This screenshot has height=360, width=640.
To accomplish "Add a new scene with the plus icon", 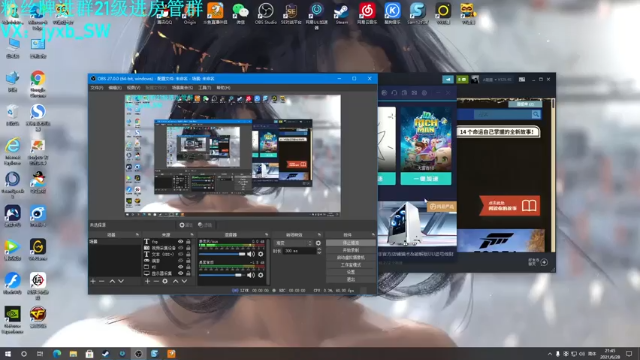I will (93, 281).
